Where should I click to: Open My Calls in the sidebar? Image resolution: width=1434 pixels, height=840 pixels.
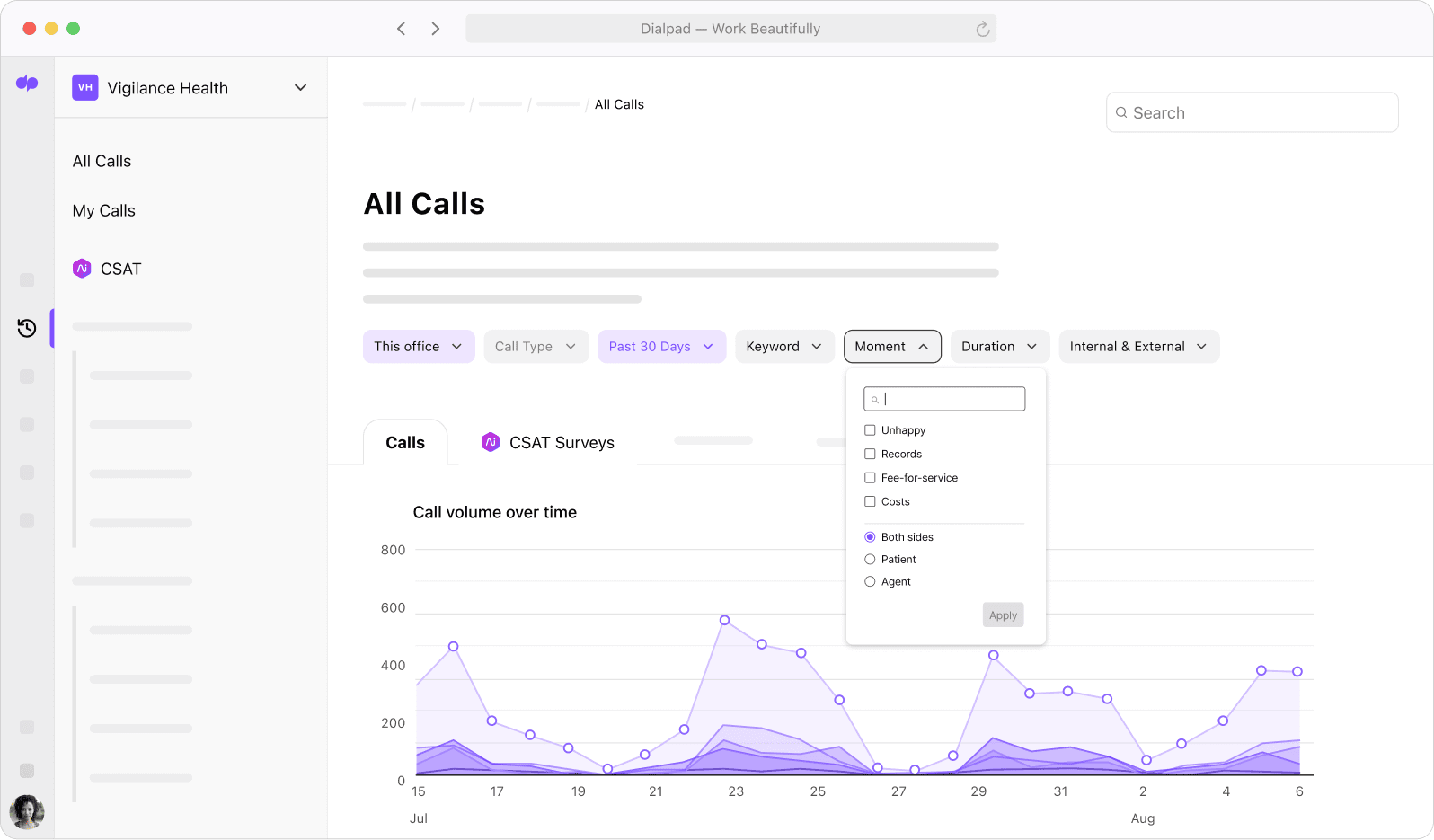[x=104, y=210]
